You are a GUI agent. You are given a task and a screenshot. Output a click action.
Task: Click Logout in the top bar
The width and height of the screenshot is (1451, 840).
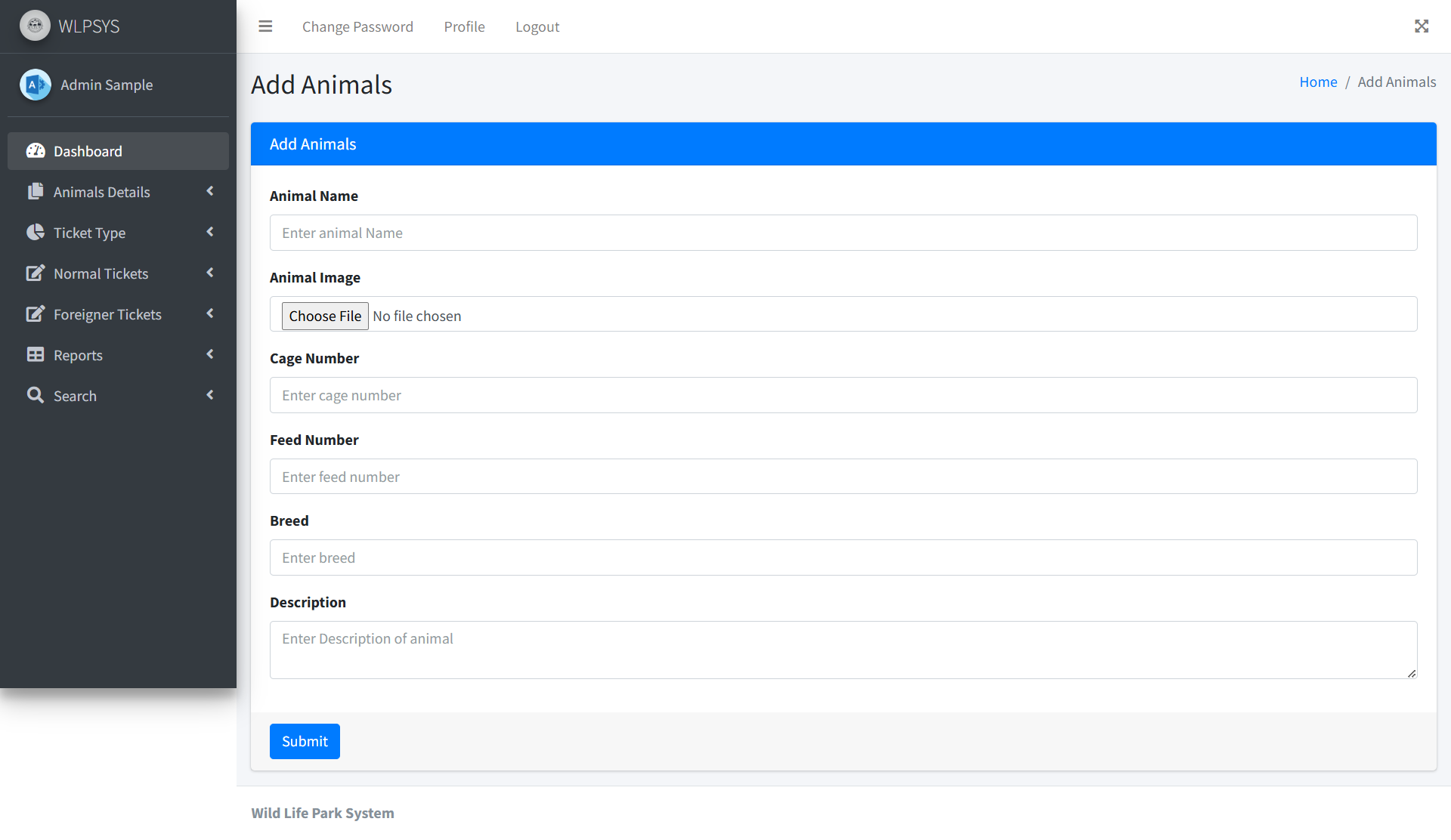[537, 27]
